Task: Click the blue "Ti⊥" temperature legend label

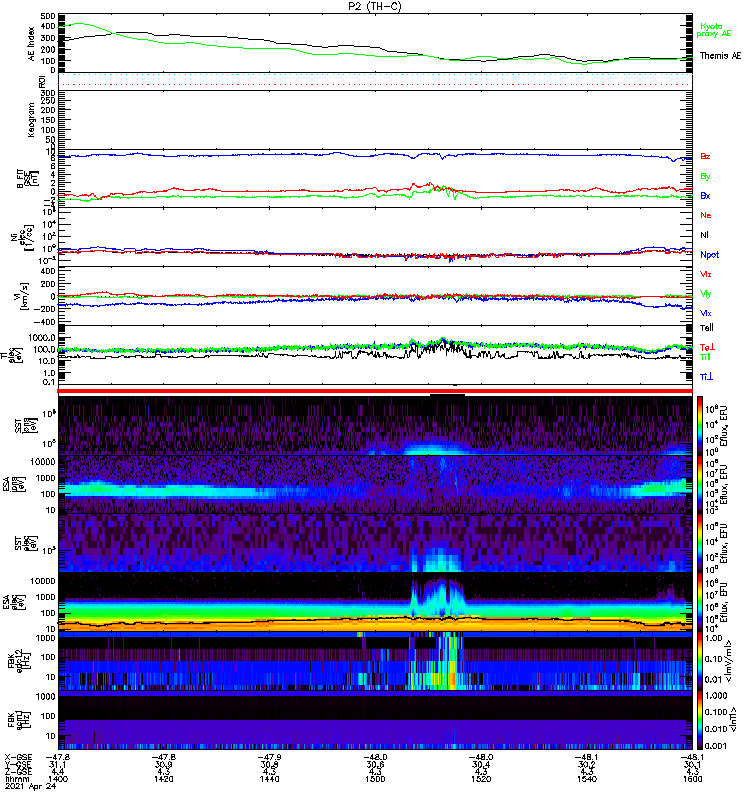Action: click(706, 377)
